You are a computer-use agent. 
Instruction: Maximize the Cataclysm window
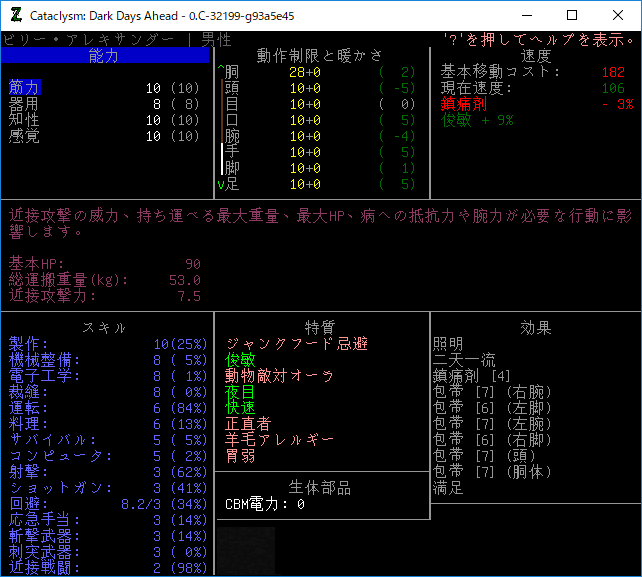[572, 15]
